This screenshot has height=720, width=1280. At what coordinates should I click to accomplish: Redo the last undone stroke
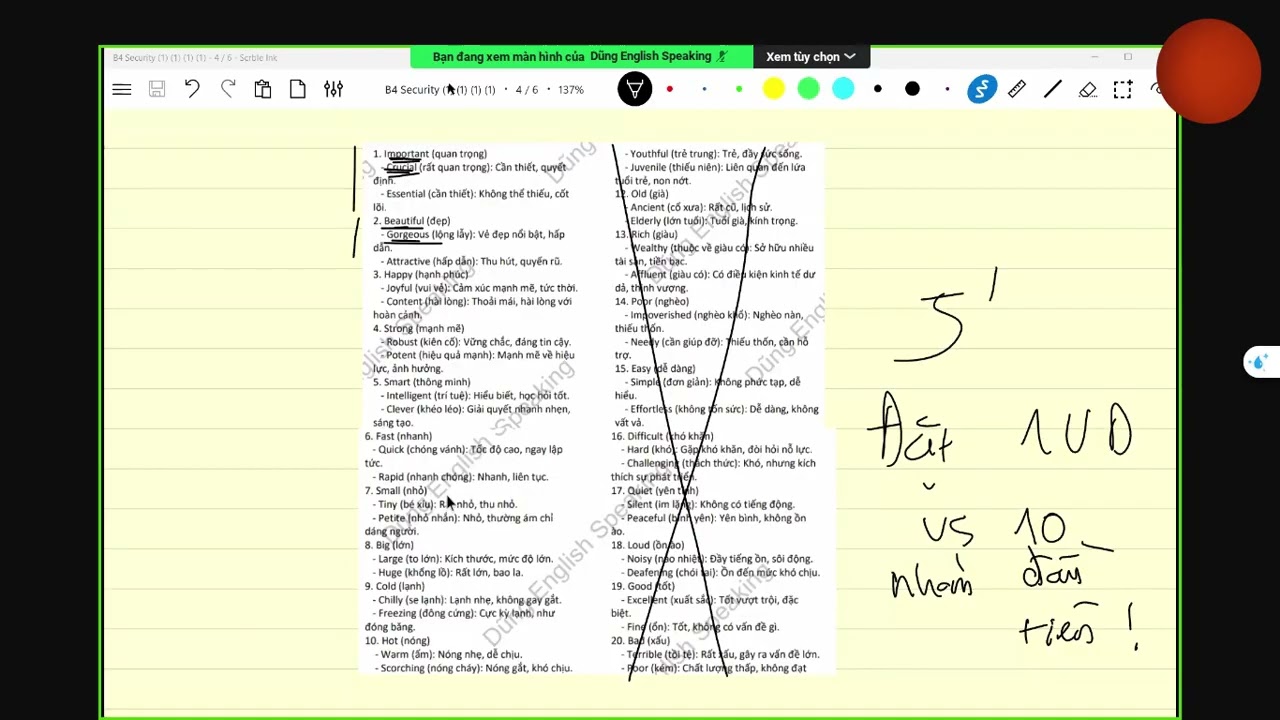228,89
